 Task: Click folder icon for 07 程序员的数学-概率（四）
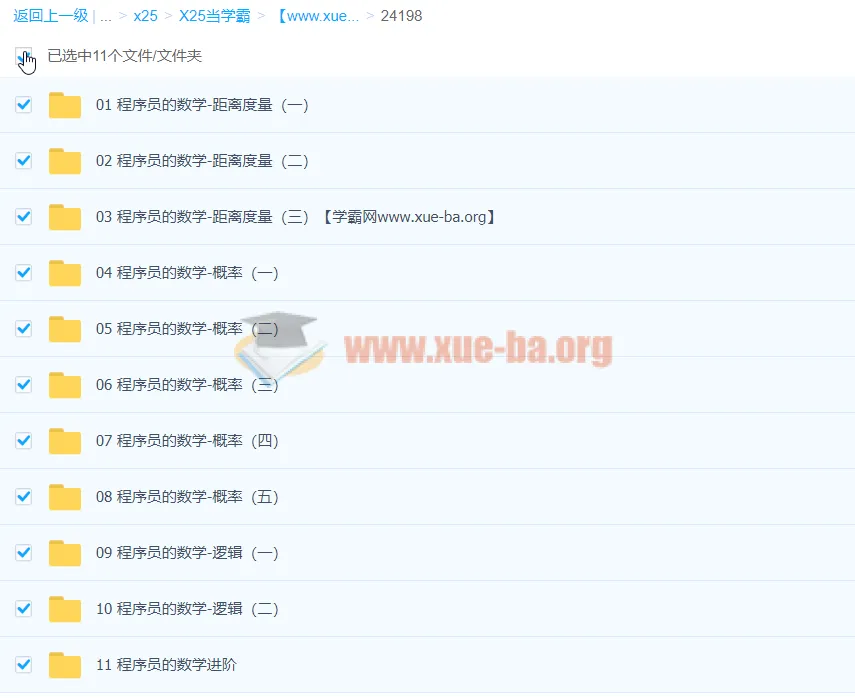(65, 441)
